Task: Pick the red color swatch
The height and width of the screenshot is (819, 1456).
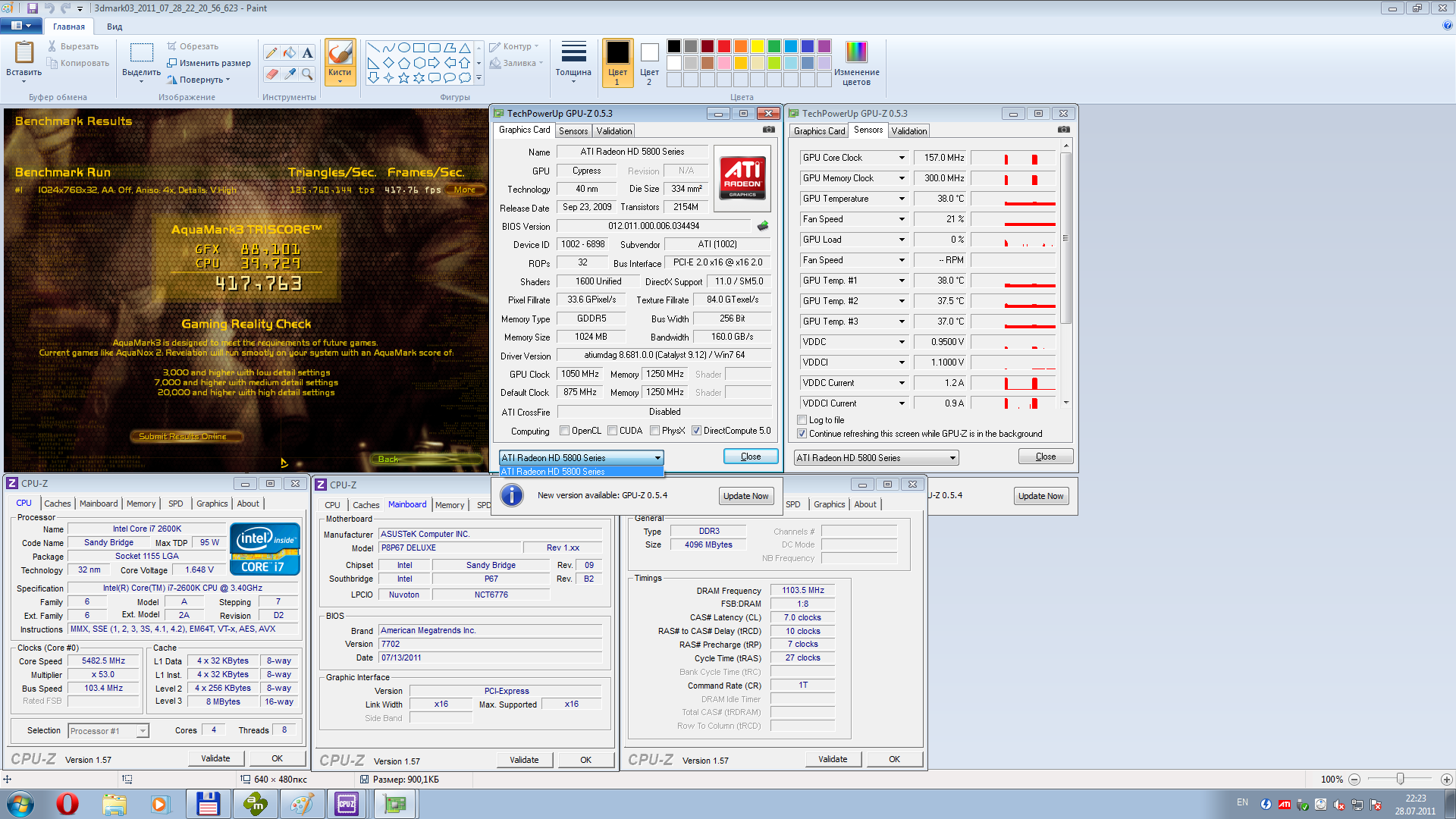Action: pos(724,46)
